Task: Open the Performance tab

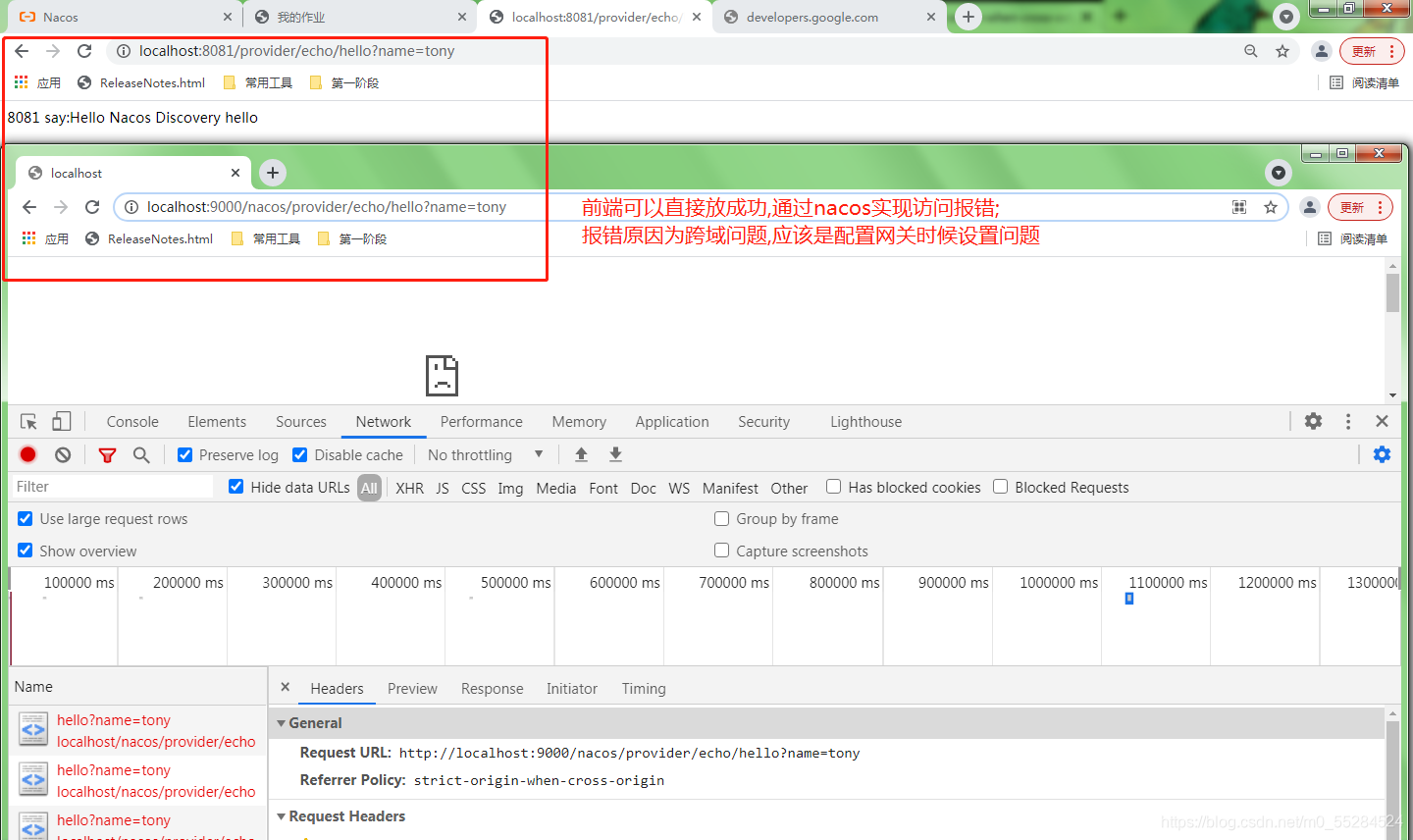Action: coord(482,422)
